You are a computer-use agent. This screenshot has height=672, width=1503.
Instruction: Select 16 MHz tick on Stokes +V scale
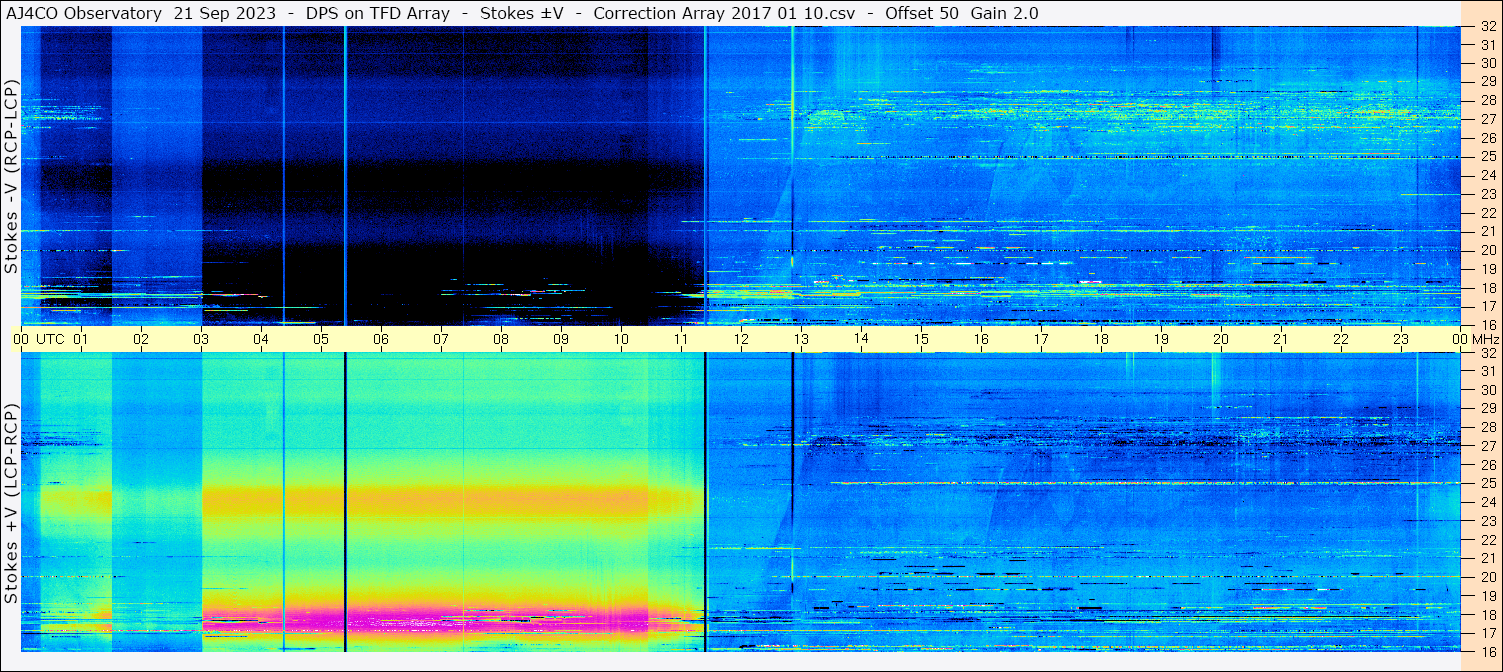[x=1487, y=651]
